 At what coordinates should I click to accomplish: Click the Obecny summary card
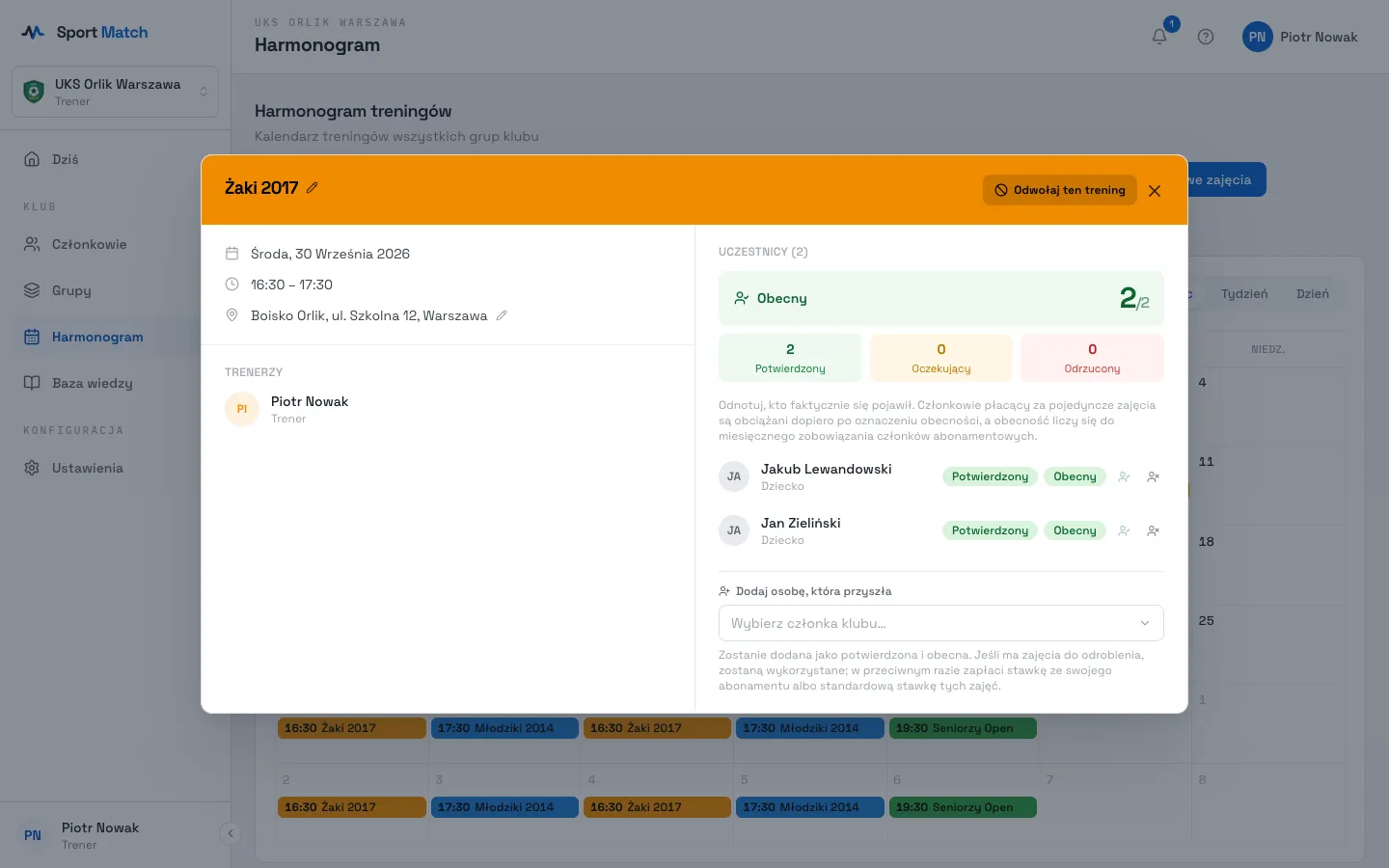point(940,298)
